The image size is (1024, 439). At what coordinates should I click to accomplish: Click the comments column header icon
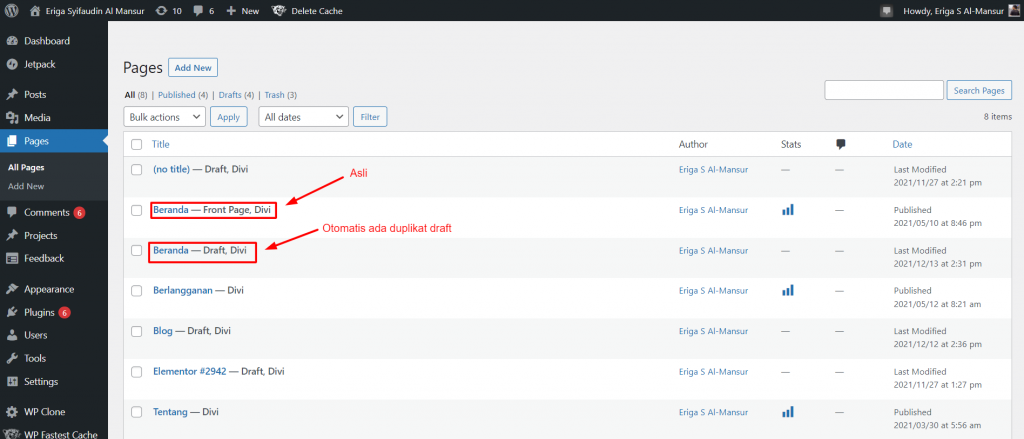(841, 144)
